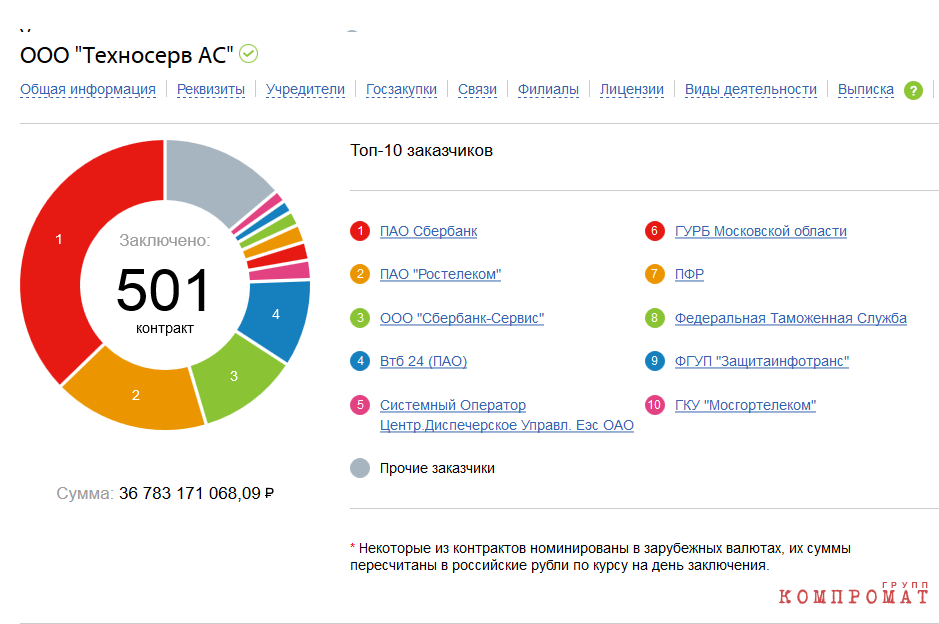Open the Общая информация tab
939x624 pixels.
coord(88,89)
